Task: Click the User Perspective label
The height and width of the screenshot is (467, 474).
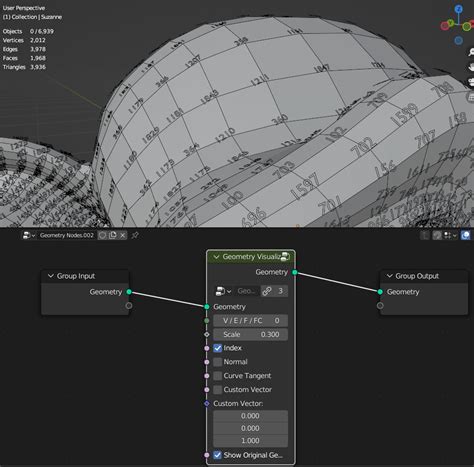Action: (24, 8)
